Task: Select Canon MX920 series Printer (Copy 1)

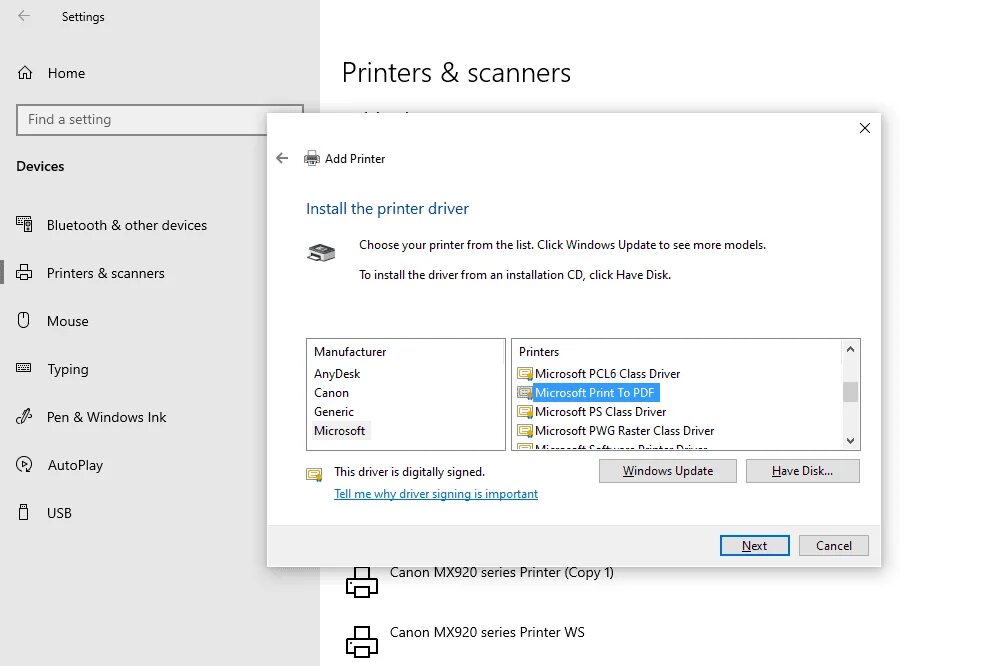Action: pos(501,572)
